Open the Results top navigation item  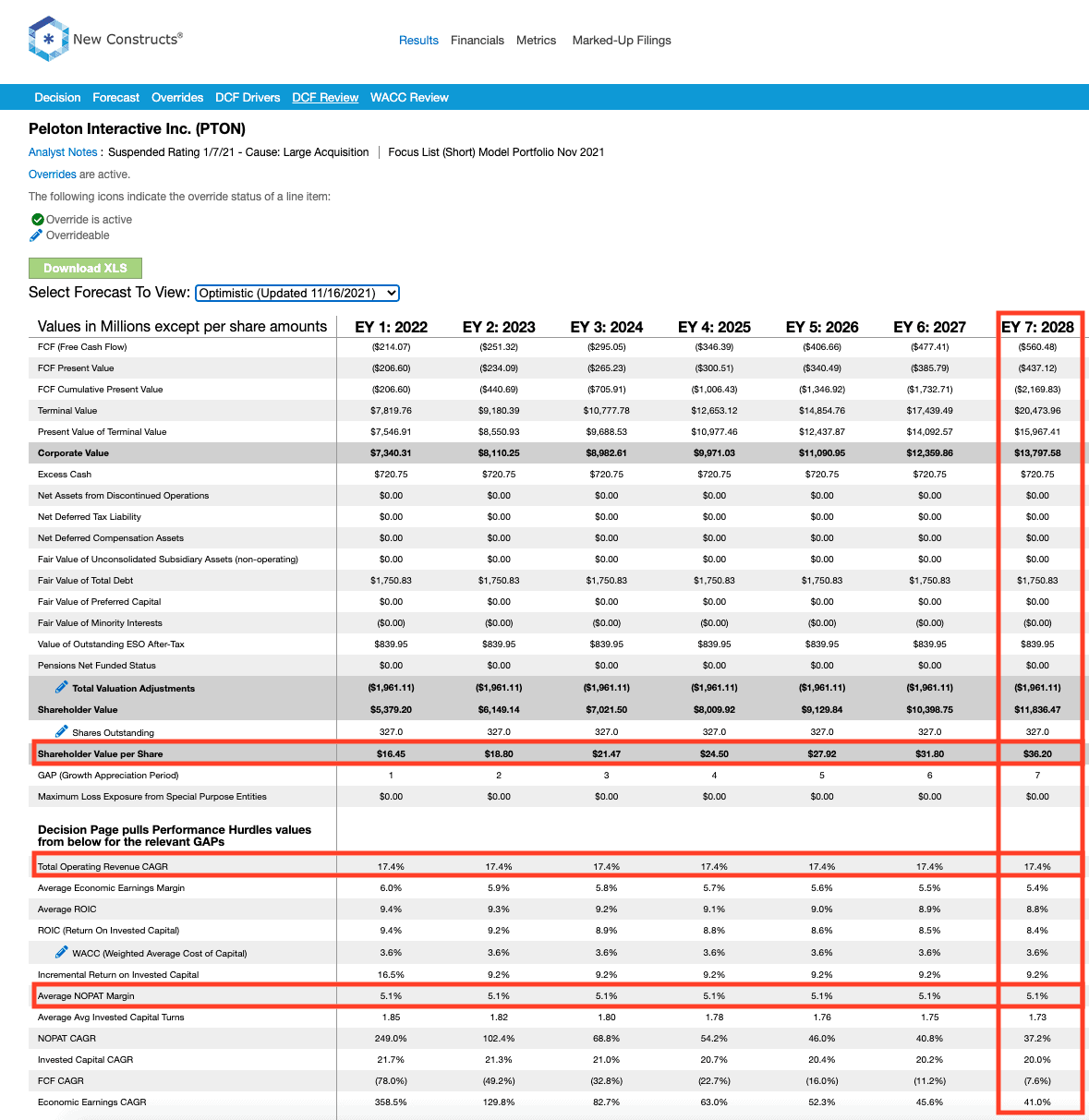click(x=418, y=41)
